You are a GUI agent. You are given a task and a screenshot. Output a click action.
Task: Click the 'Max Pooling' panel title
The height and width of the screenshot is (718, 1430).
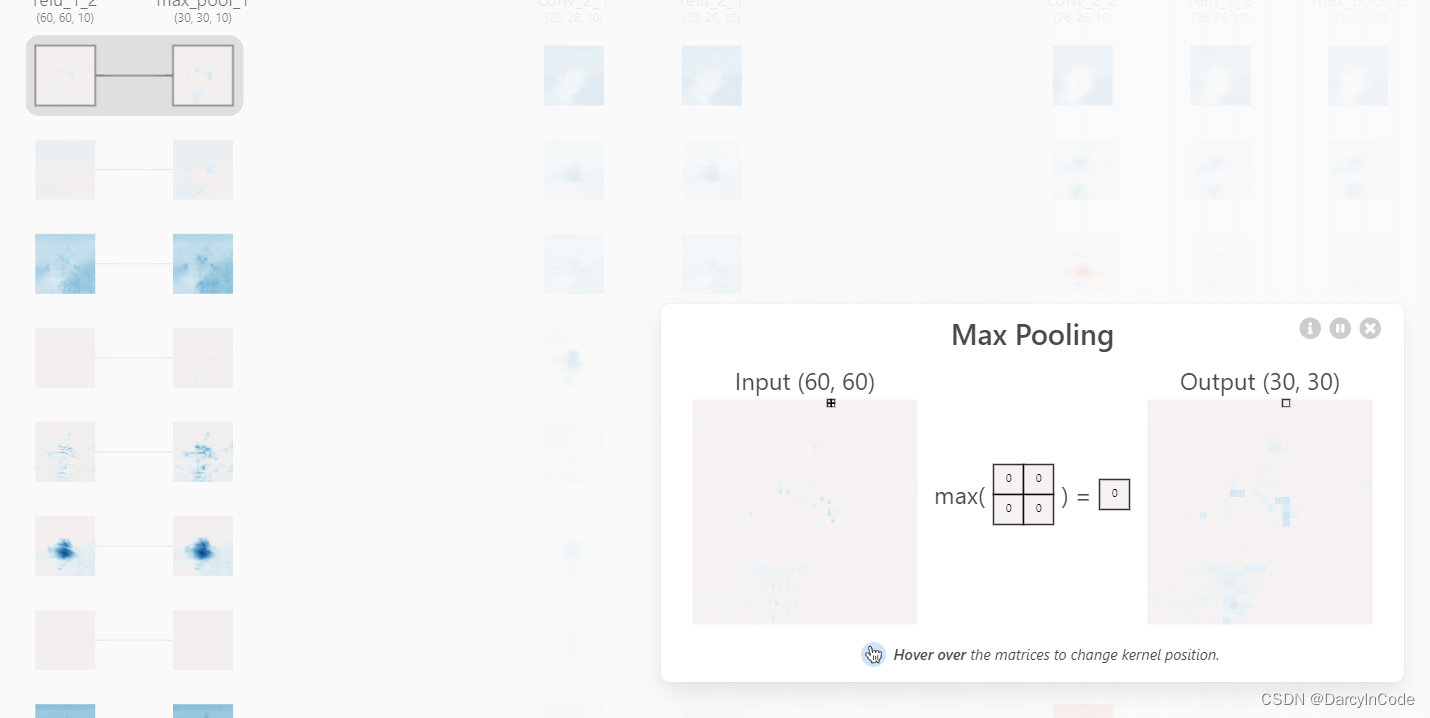(x=1032, y=335)
